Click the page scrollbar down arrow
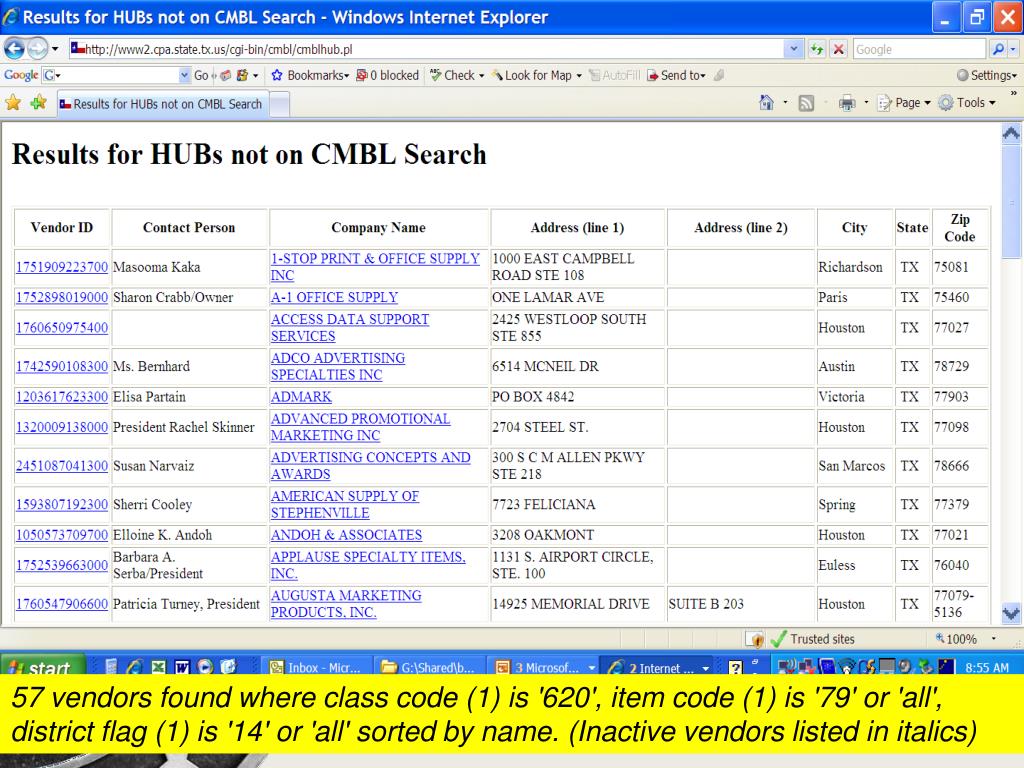Image resolution: width=1024 pixels, height=768 pixels. point(1011,613)
